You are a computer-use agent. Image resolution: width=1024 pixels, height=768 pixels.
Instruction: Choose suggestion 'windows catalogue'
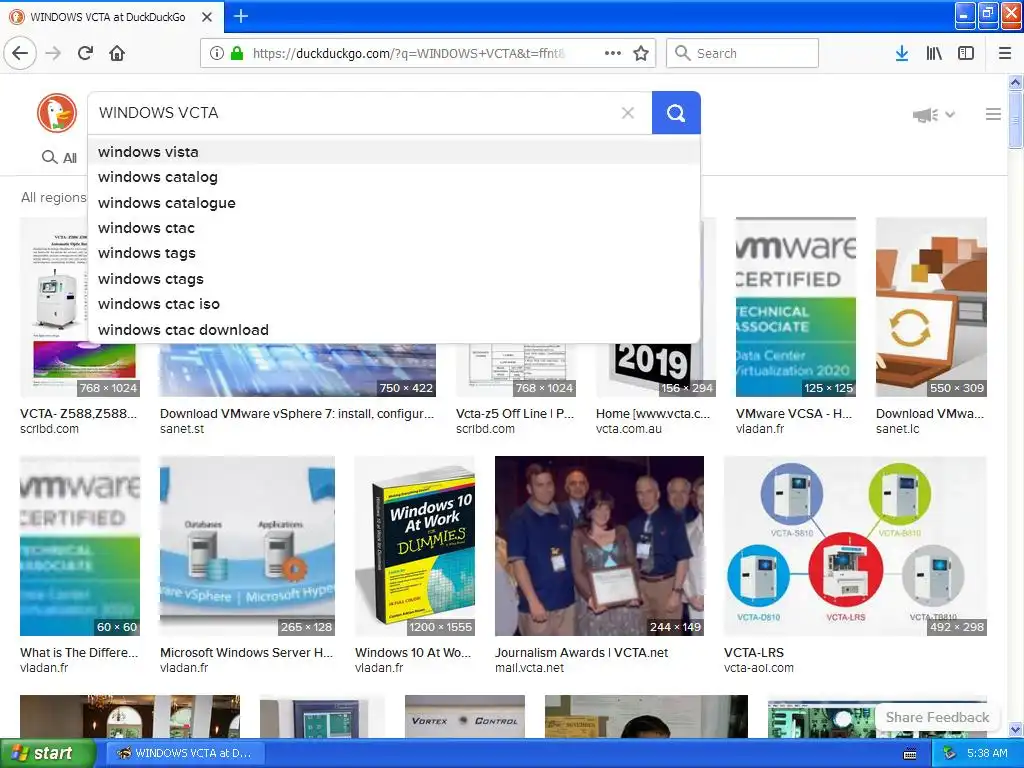394,202
